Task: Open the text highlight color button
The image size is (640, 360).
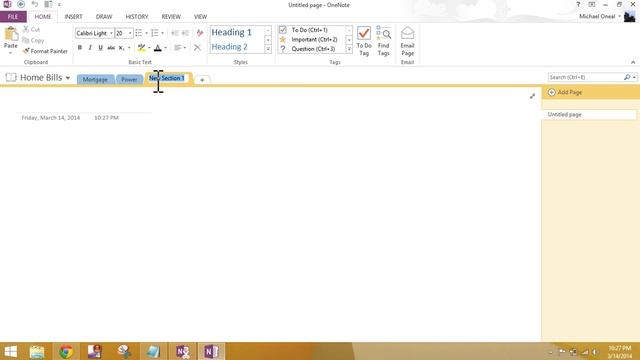Action: pyautogui.click(x=141, y=48)
